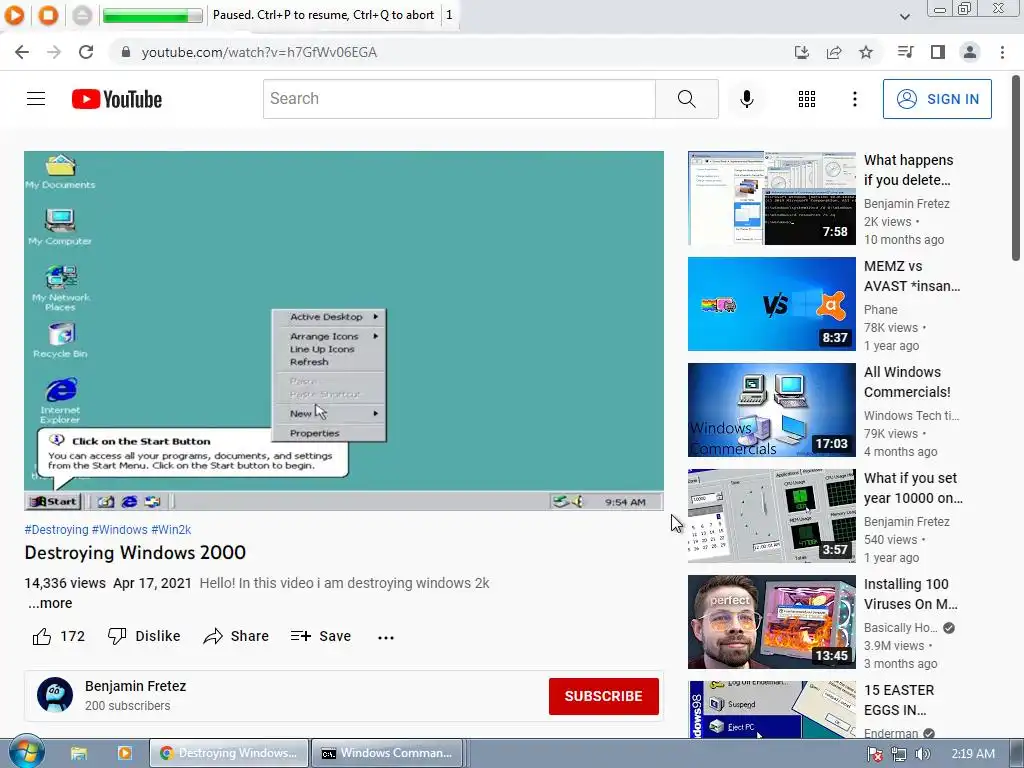Click the #Destroying hashtag link
The height and width of the screenshot is (768, 1024).
point(56,530)
